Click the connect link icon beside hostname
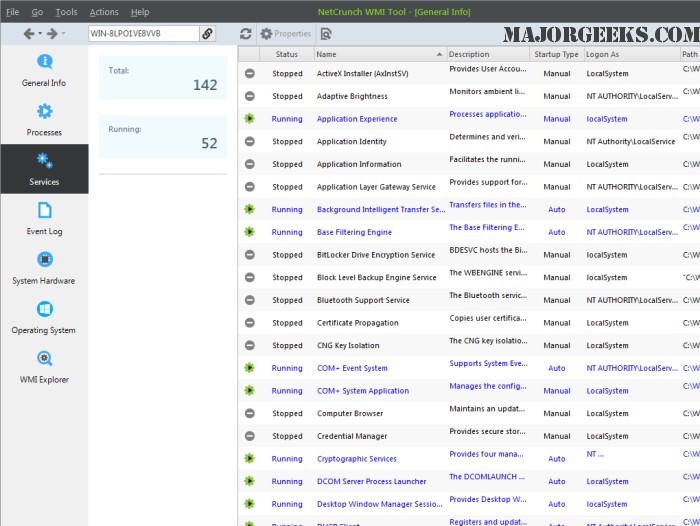Image resolution: width=700 pixels, height=526 pixels. (207, 33)
